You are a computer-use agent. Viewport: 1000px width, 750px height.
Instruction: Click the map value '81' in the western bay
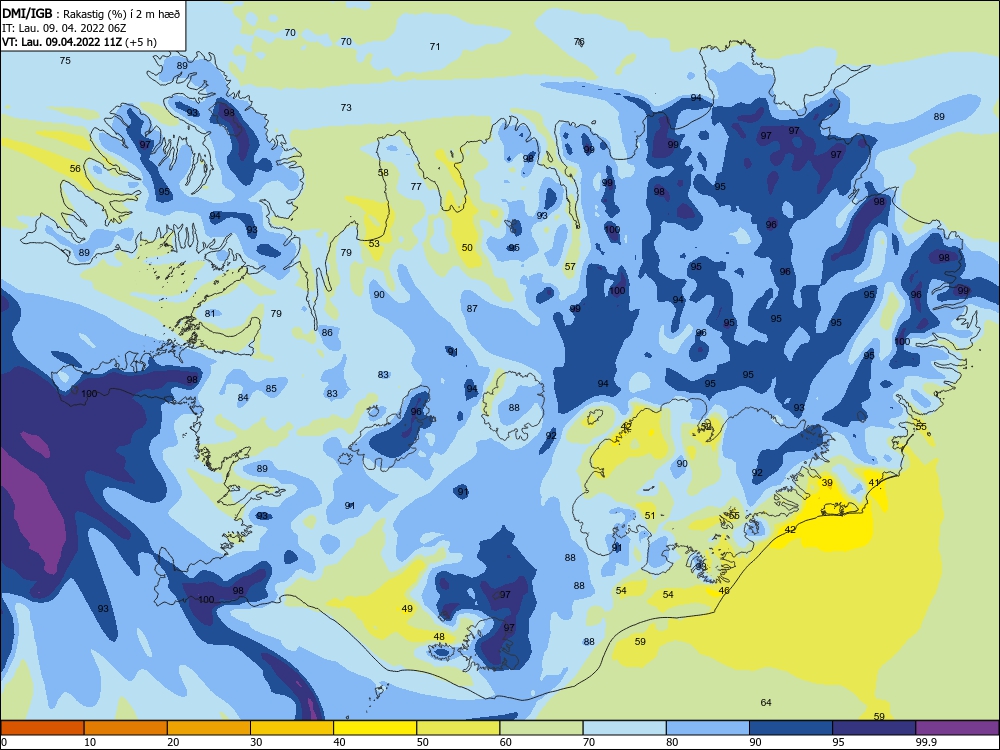tap(210, 314)
